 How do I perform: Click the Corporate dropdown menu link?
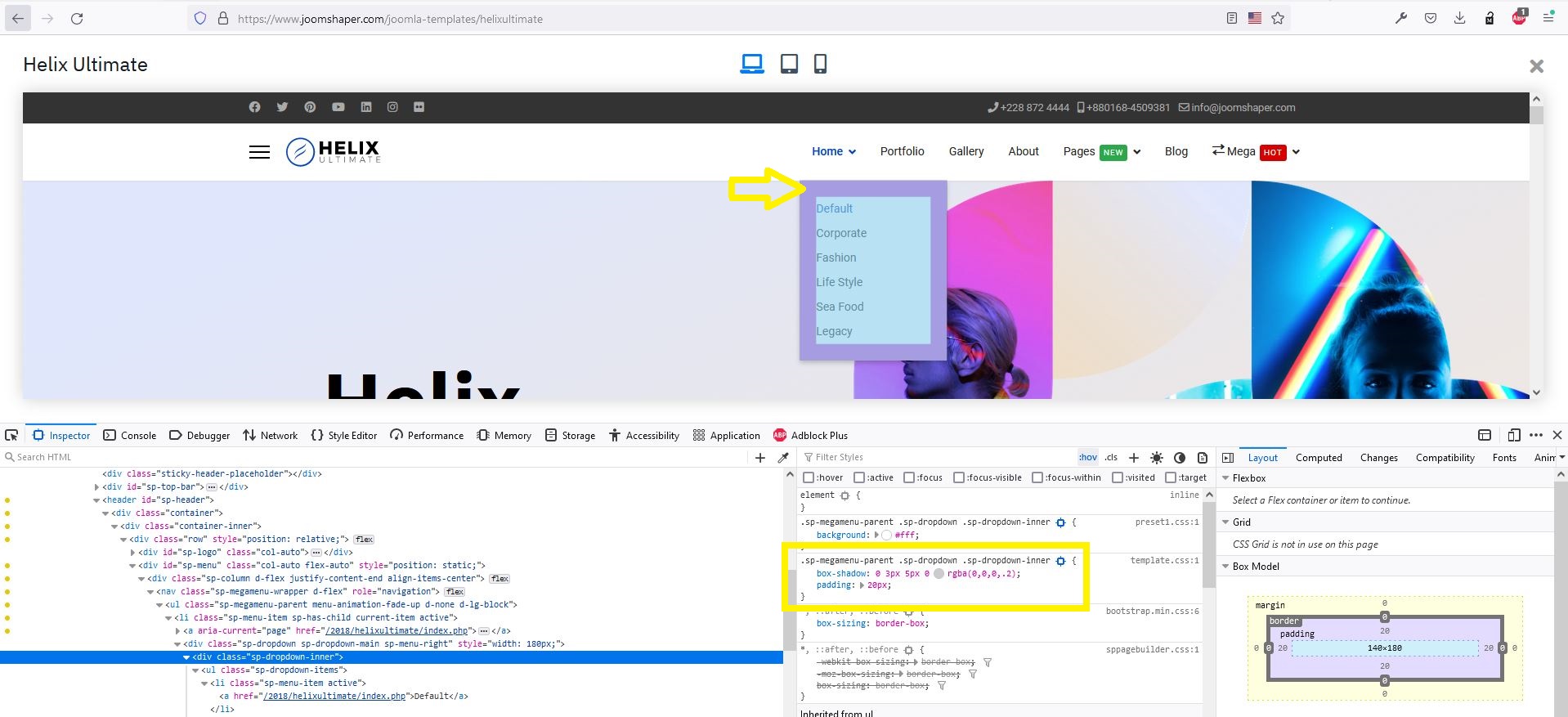(x=841, y=233)
